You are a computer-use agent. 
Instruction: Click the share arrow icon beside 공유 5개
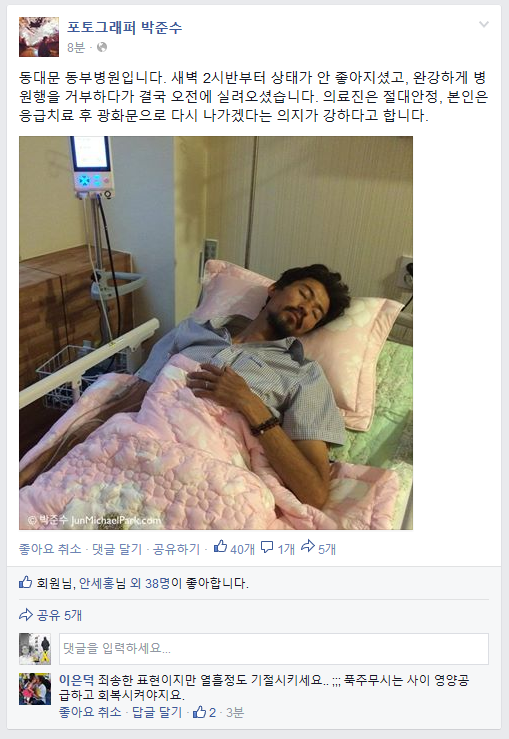tap(26, 615)
